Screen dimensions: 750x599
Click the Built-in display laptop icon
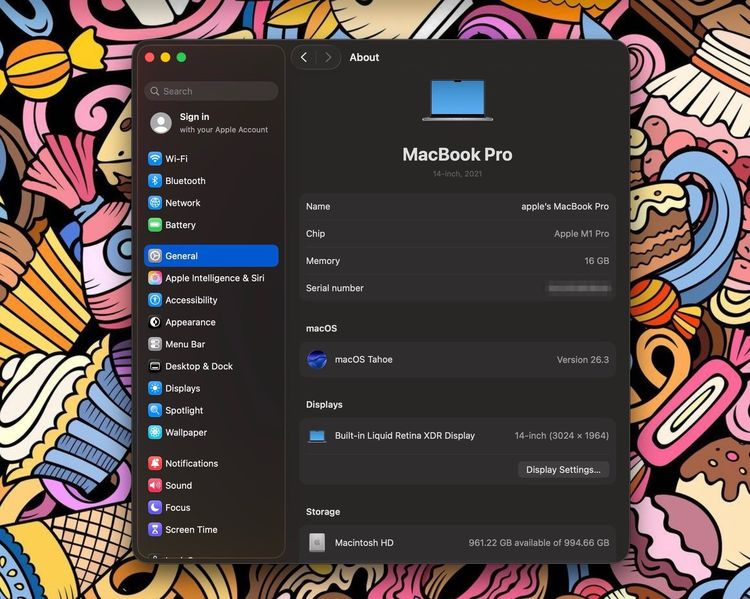pos(317,436)
